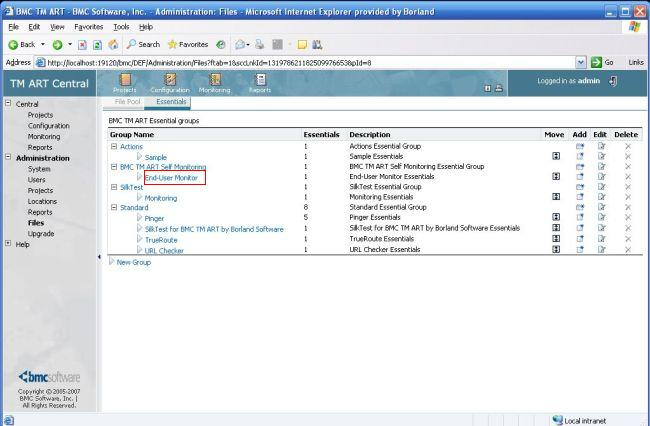
Task: Collapse the Administration sidebar section
Action: tap(8, 157)
